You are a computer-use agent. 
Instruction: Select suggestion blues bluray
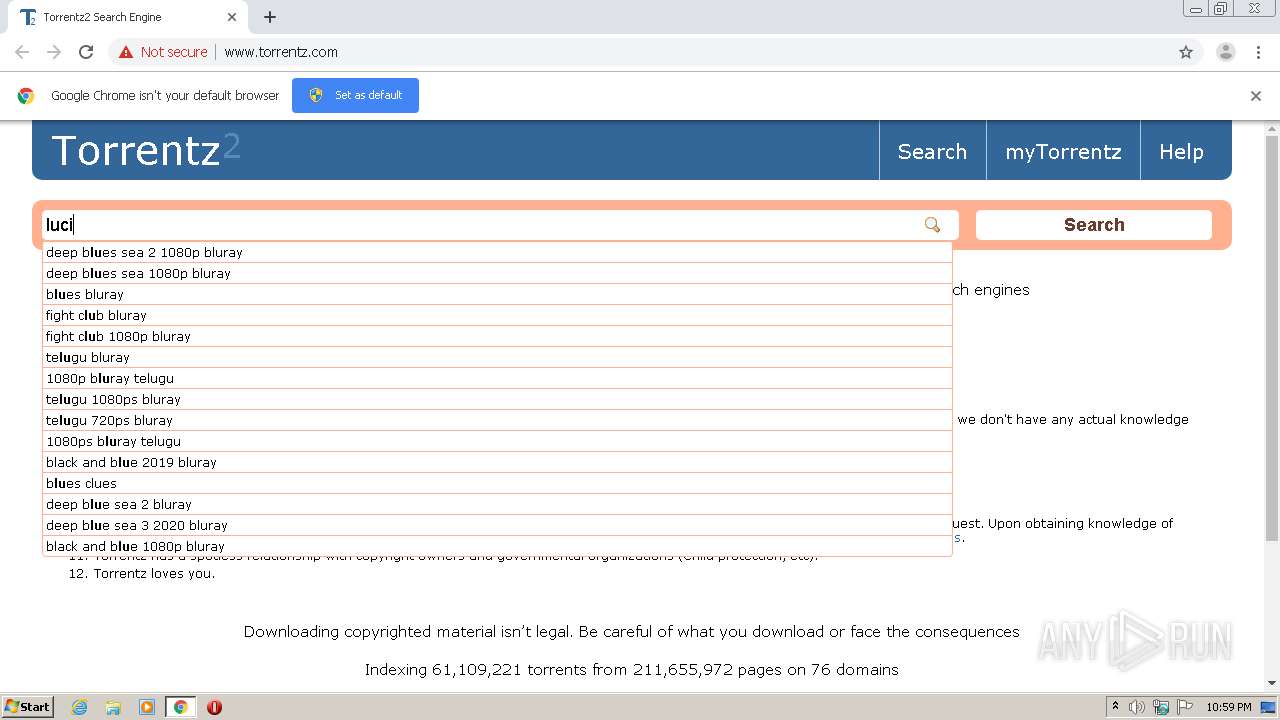(x=497, y=294)
